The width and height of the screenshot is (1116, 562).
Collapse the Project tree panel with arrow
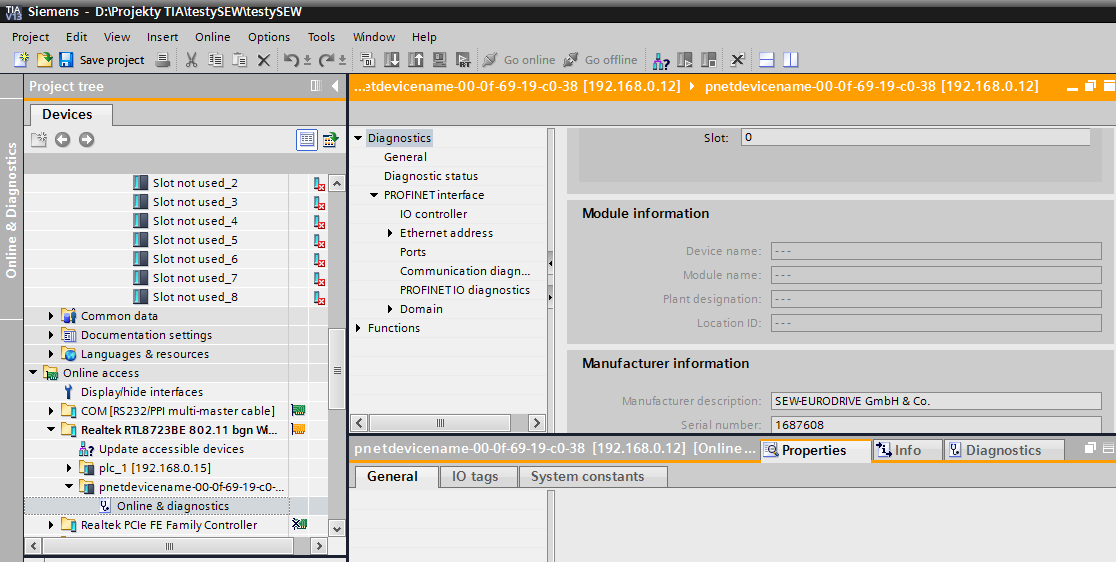(335, 87)
